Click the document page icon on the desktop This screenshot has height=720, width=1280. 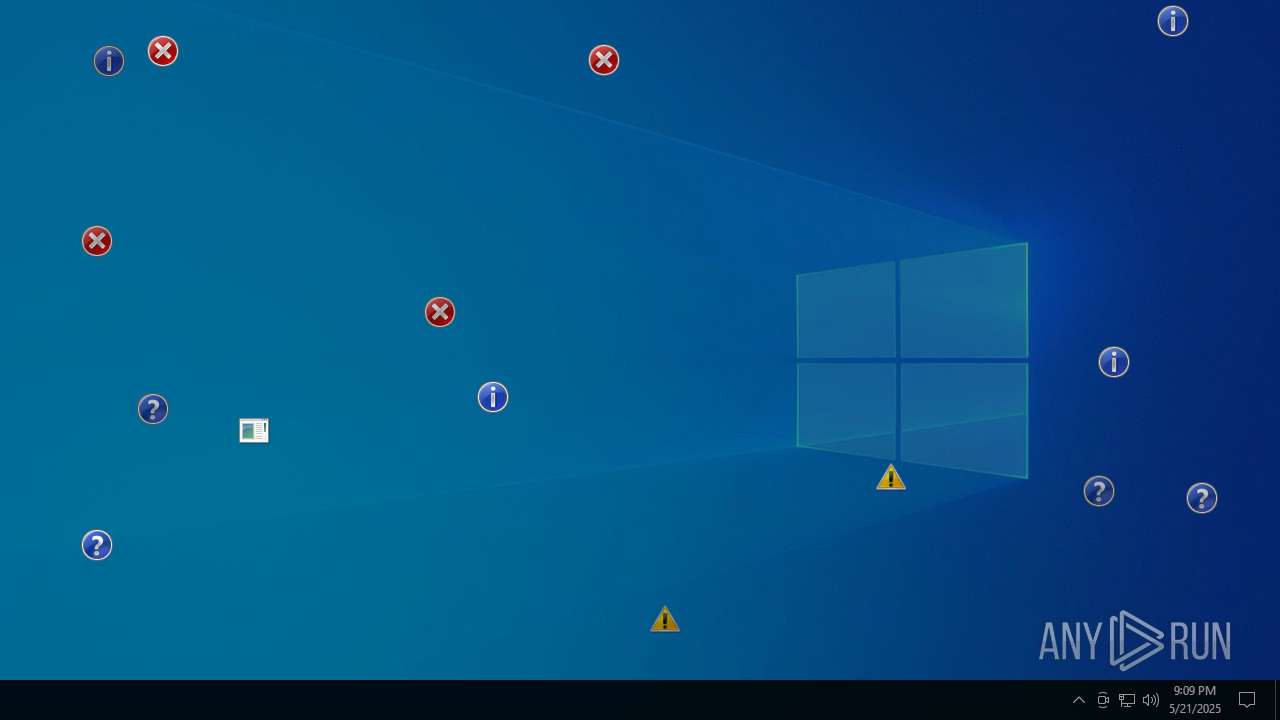click(254, 430)
